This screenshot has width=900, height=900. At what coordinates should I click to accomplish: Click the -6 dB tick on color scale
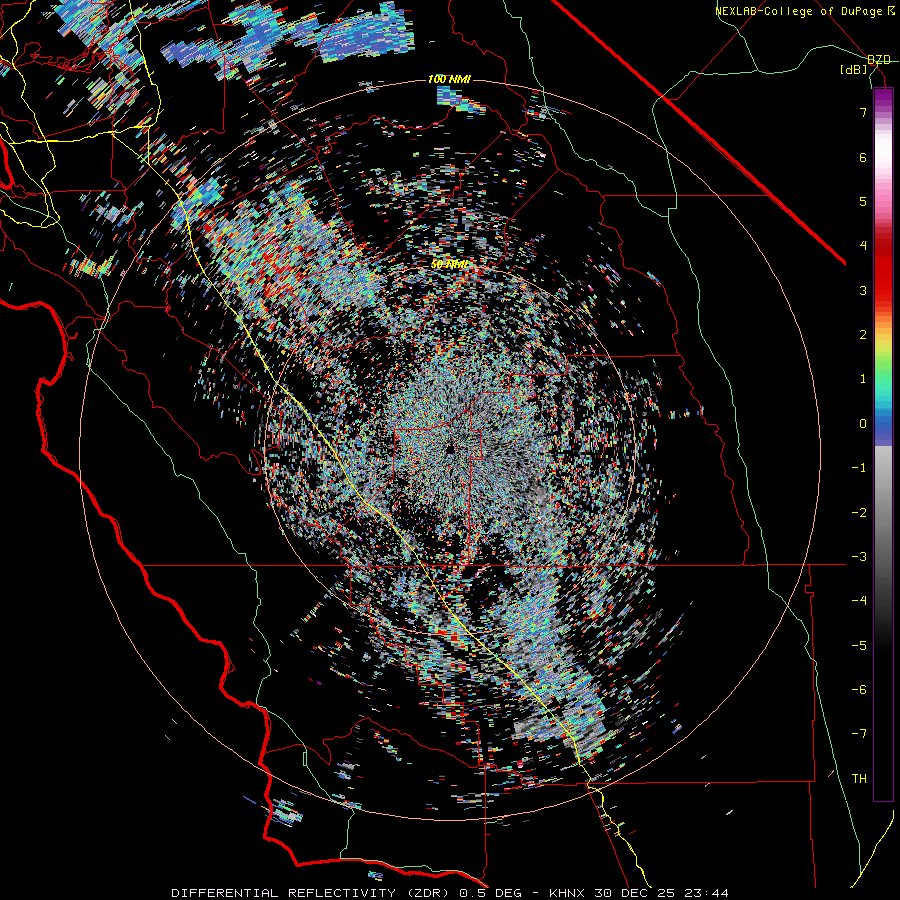pyautogui.click(x=859, y=690)
